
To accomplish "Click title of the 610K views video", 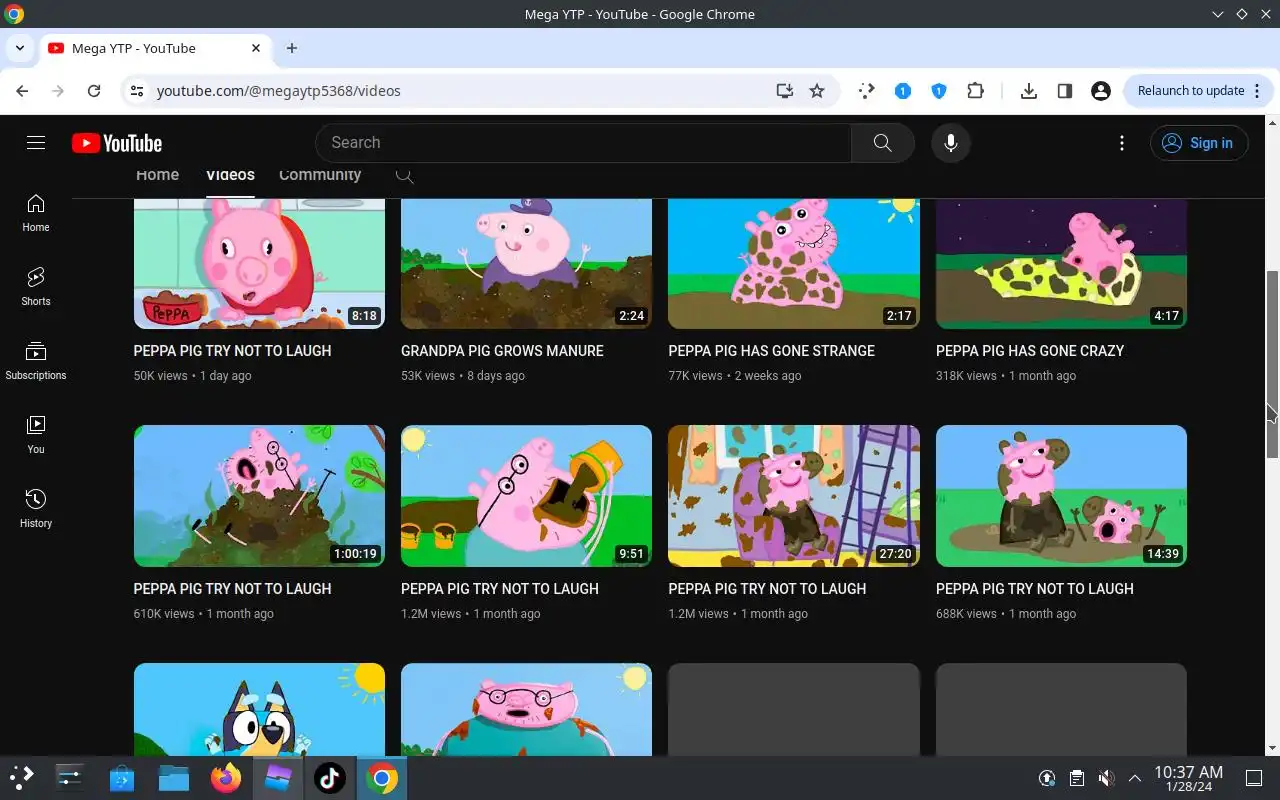I will [x=232, y=589].
